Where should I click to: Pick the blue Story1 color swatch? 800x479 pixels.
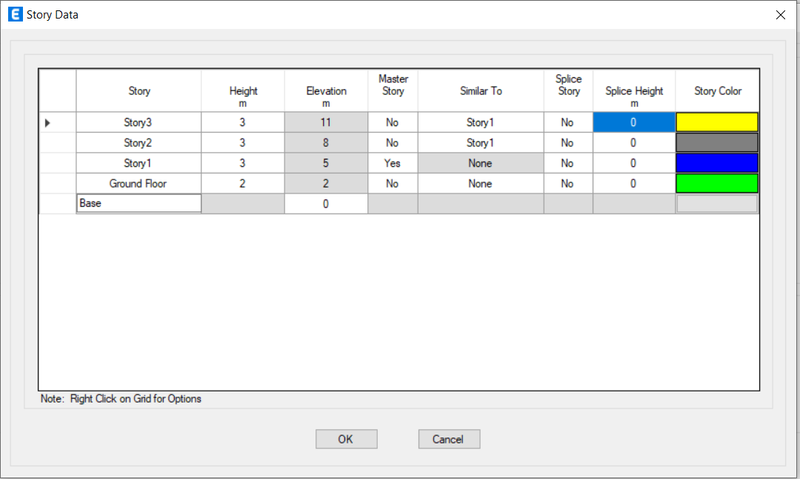click(x=717, y=163)
